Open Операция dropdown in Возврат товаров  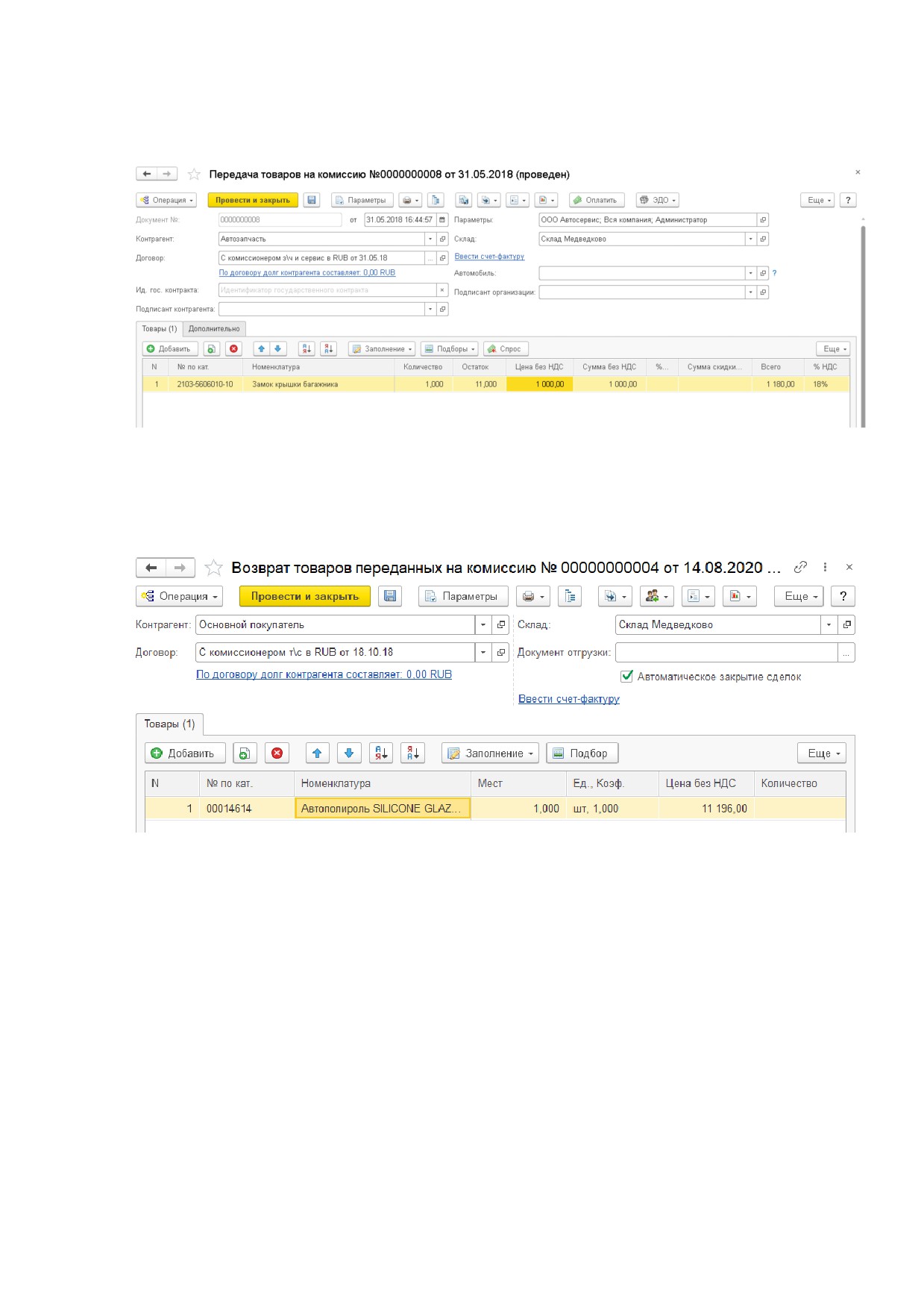[180, 596]
